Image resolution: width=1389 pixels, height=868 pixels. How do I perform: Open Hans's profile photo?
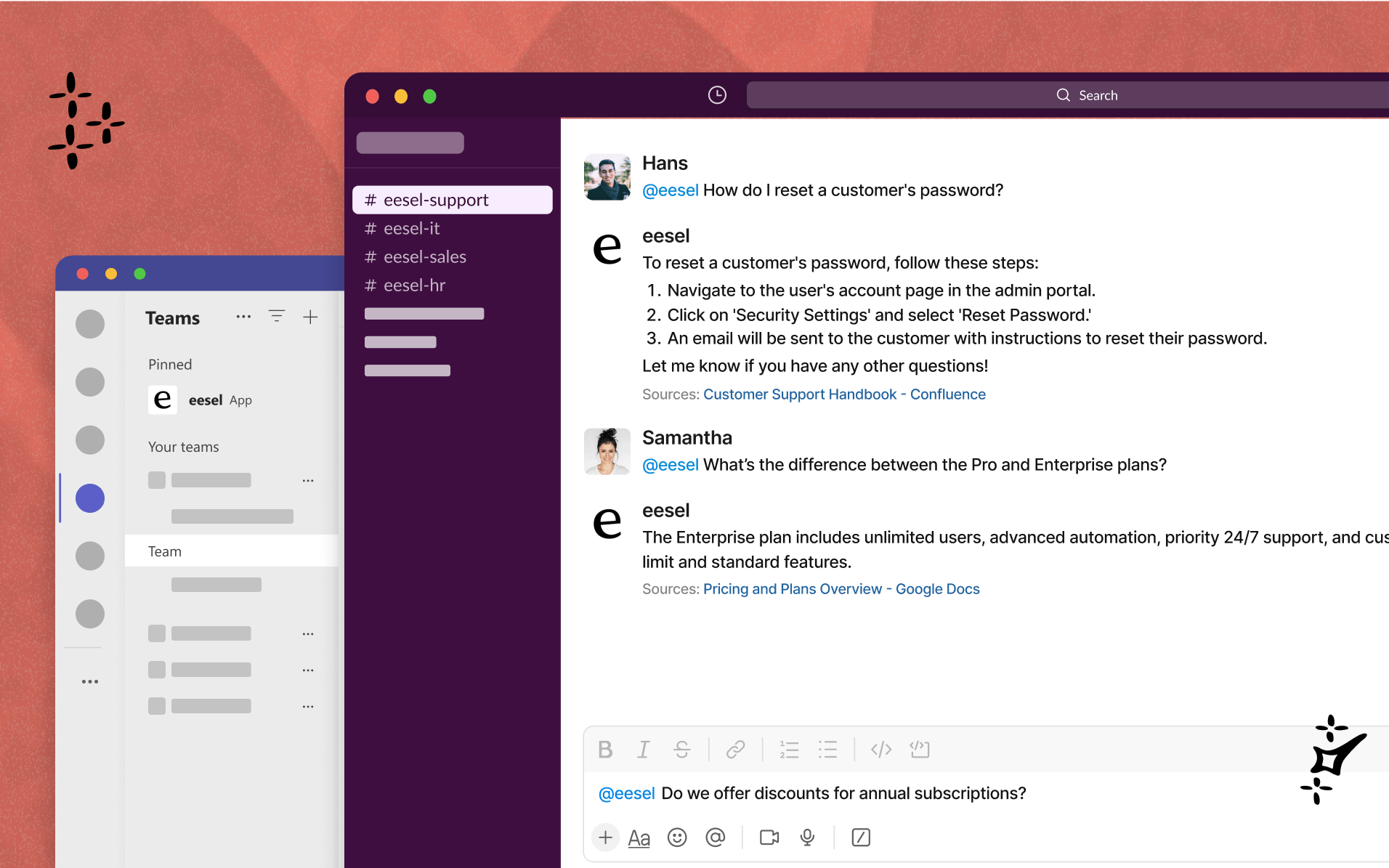607,177
